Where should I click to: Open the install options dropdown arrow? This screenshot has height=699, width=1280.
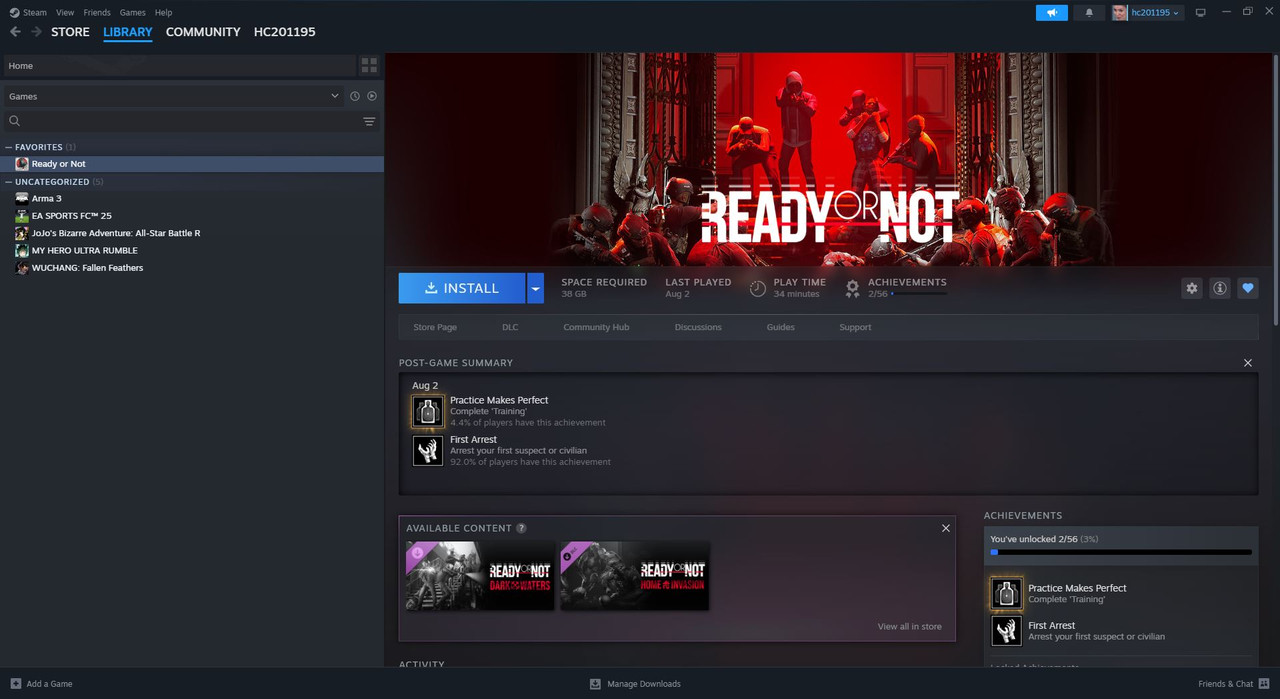pyautogui.click(x=535, y=288)
